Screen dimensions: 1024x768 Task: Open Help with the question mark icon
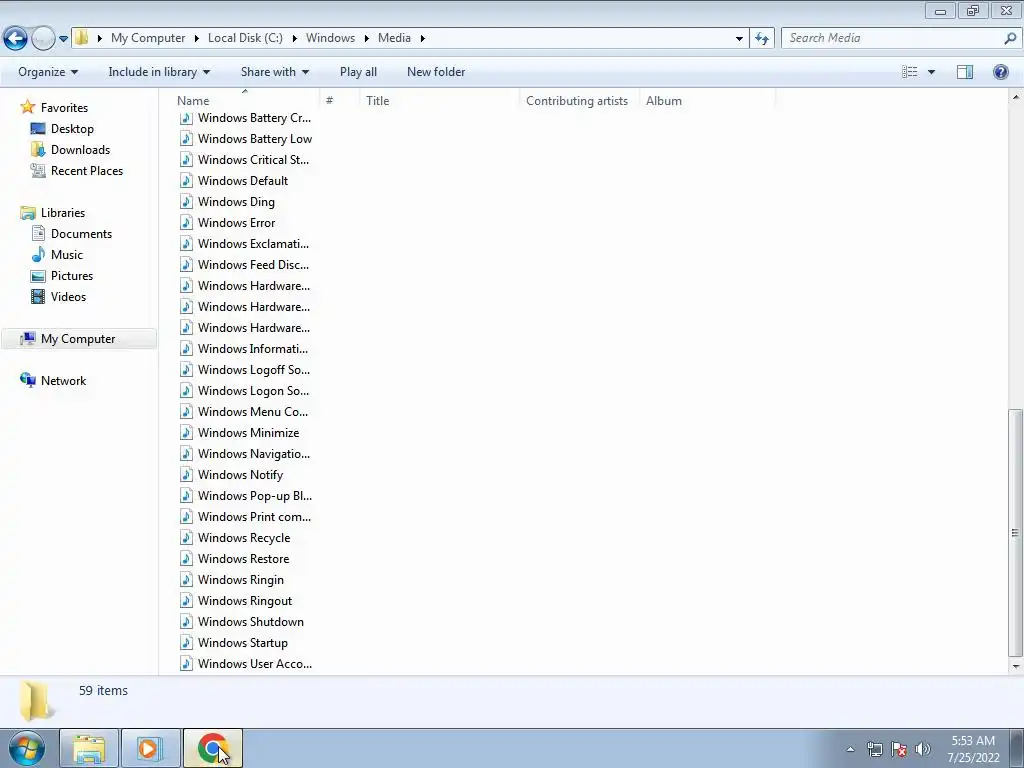1000,72
